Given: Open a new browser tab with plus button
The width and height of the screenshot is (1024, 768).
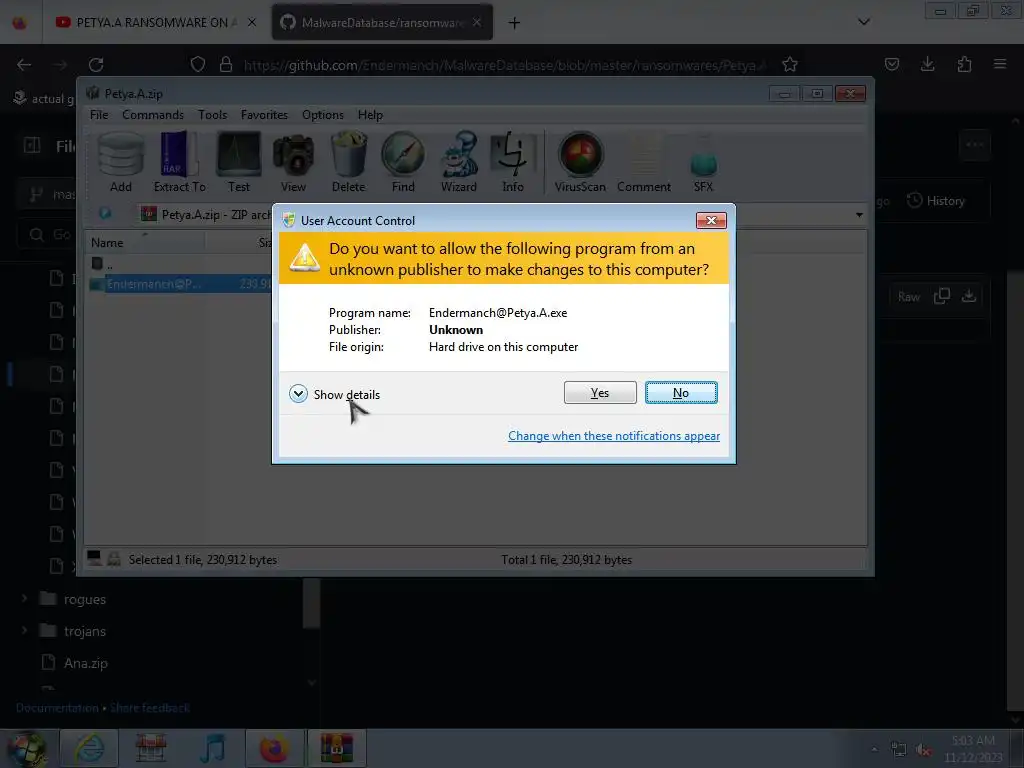Looking at the screenshot, I should [x=515, y=23].
